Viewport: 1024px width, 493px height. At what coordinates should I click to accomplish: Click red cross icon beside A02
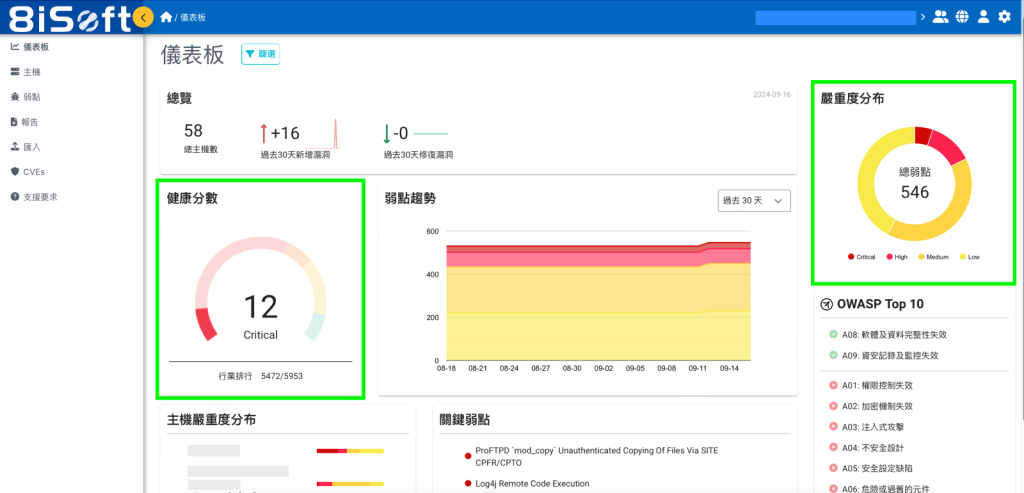(x=833, y=406)
